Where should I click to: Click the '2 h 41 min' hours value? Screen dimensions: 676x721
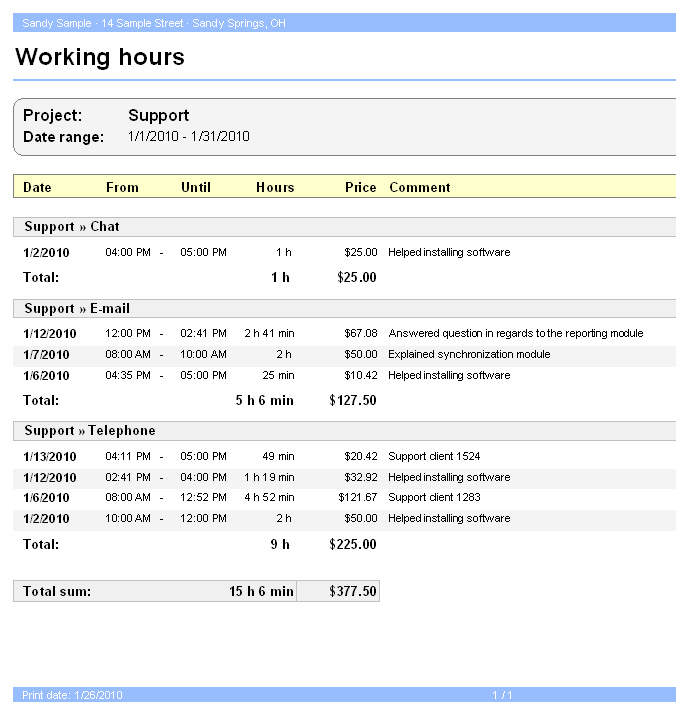(x=269, y=333)
